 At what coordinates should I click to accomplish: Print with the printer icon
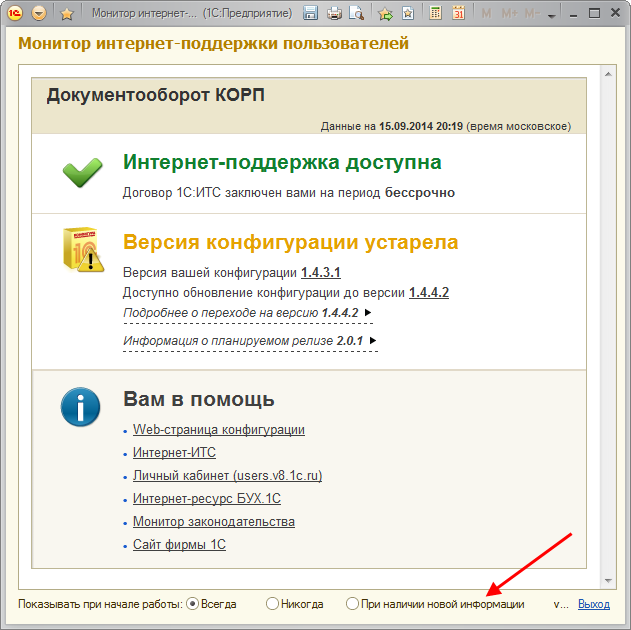coord(334,14)
